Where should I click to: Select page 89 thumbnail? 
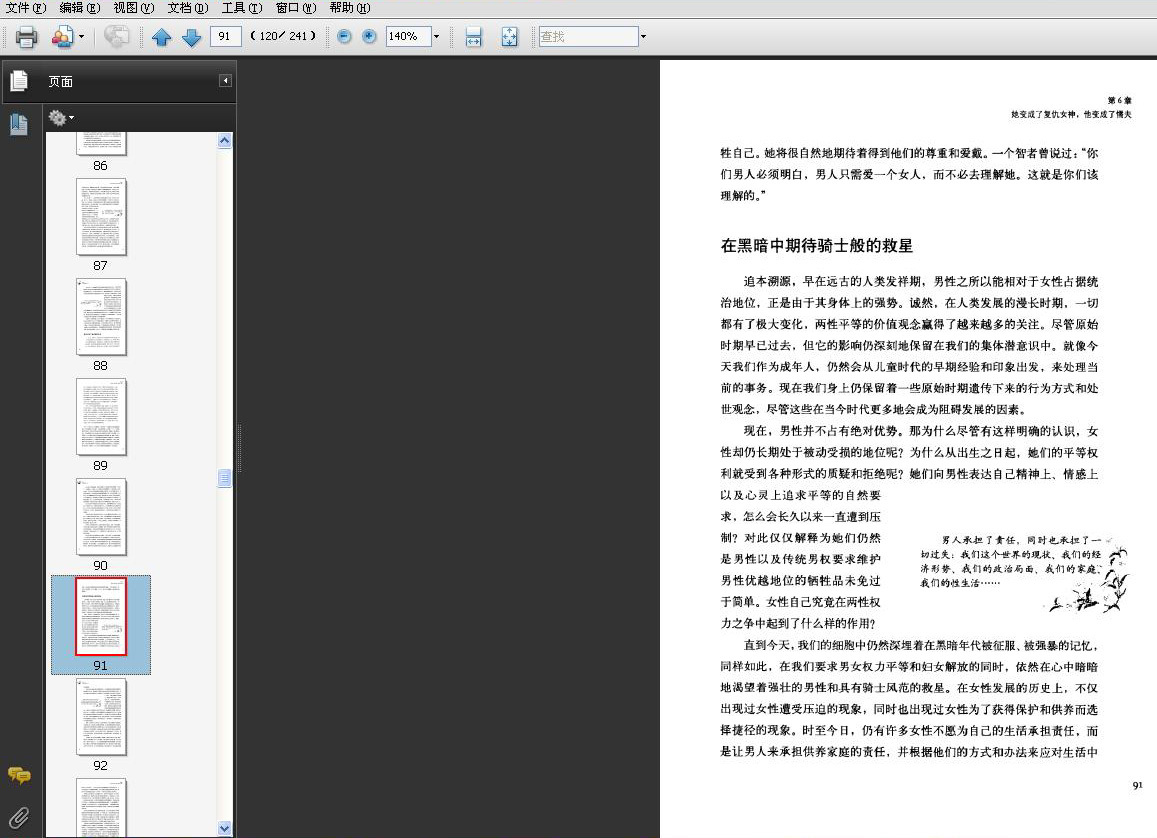coord(101,418)
